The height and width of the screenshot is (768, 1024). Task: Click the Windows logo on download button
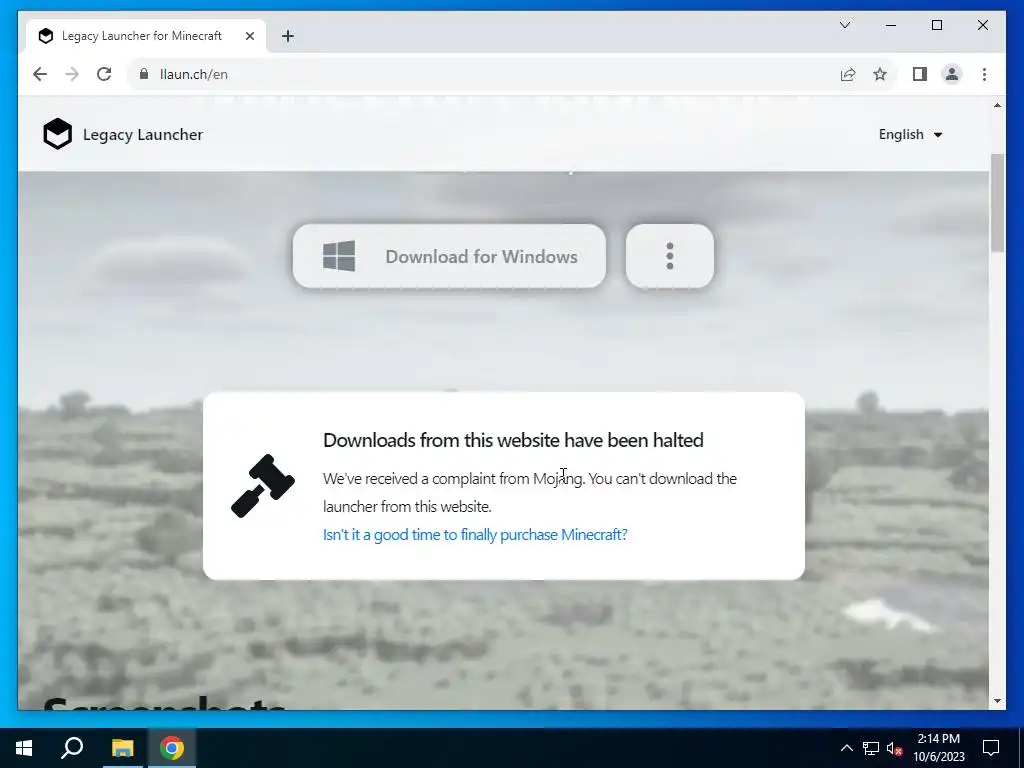[339, 256]
